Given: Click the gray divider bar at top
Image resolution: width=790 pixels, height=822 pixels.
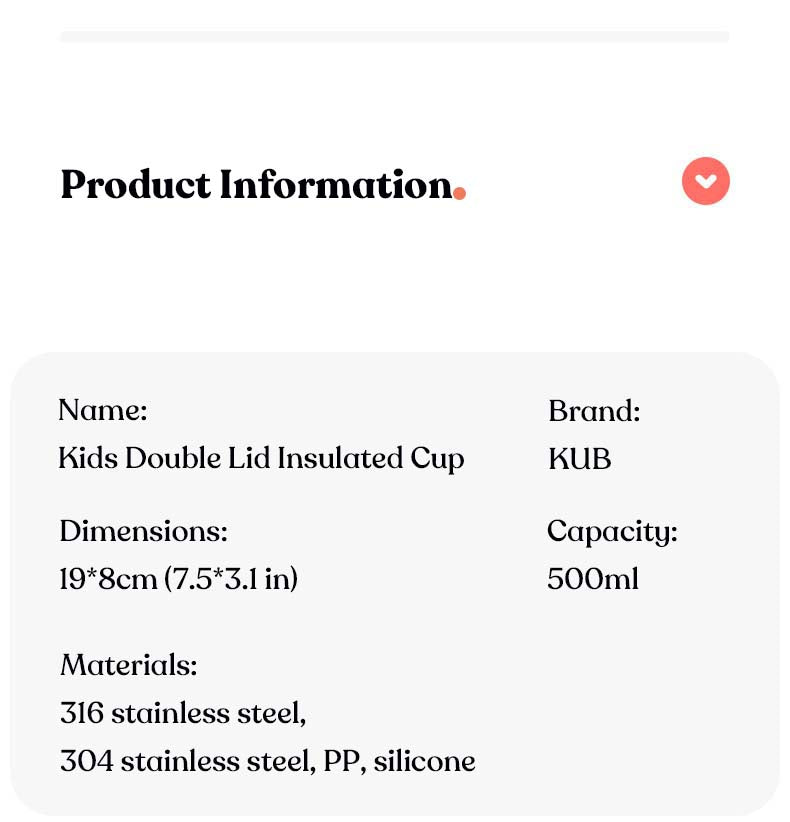Looking at the screenshot, I should click(394, 37).
